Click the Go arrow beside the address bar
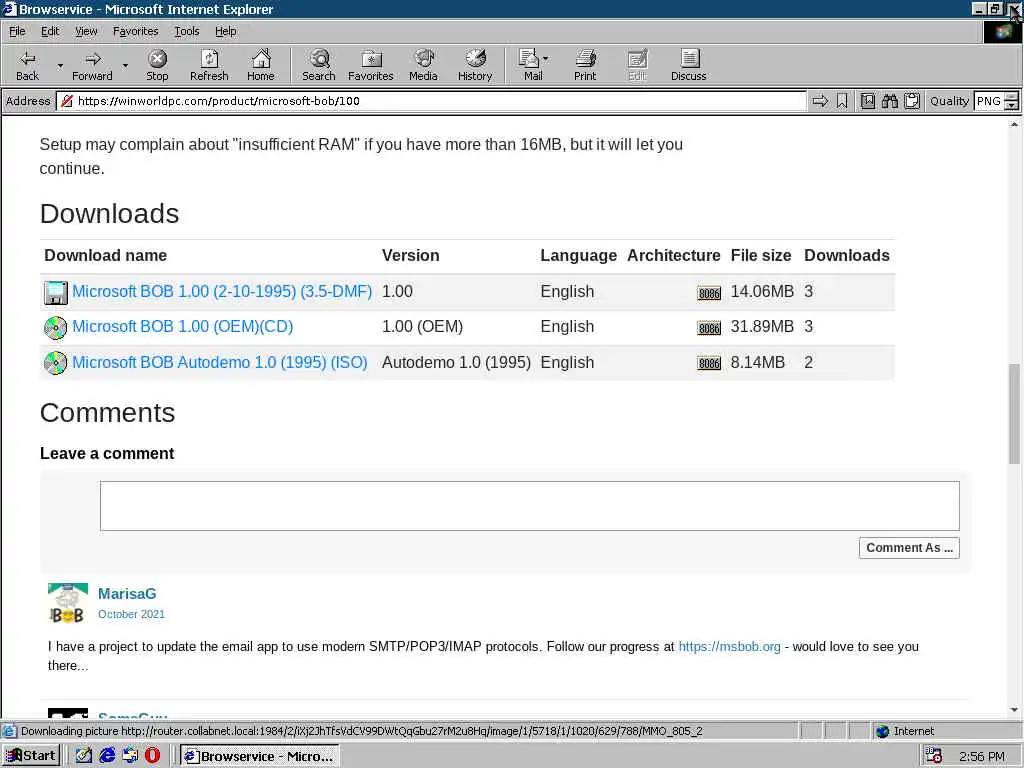The height and width of the screenshot is (768, 1024). [820, 101]
